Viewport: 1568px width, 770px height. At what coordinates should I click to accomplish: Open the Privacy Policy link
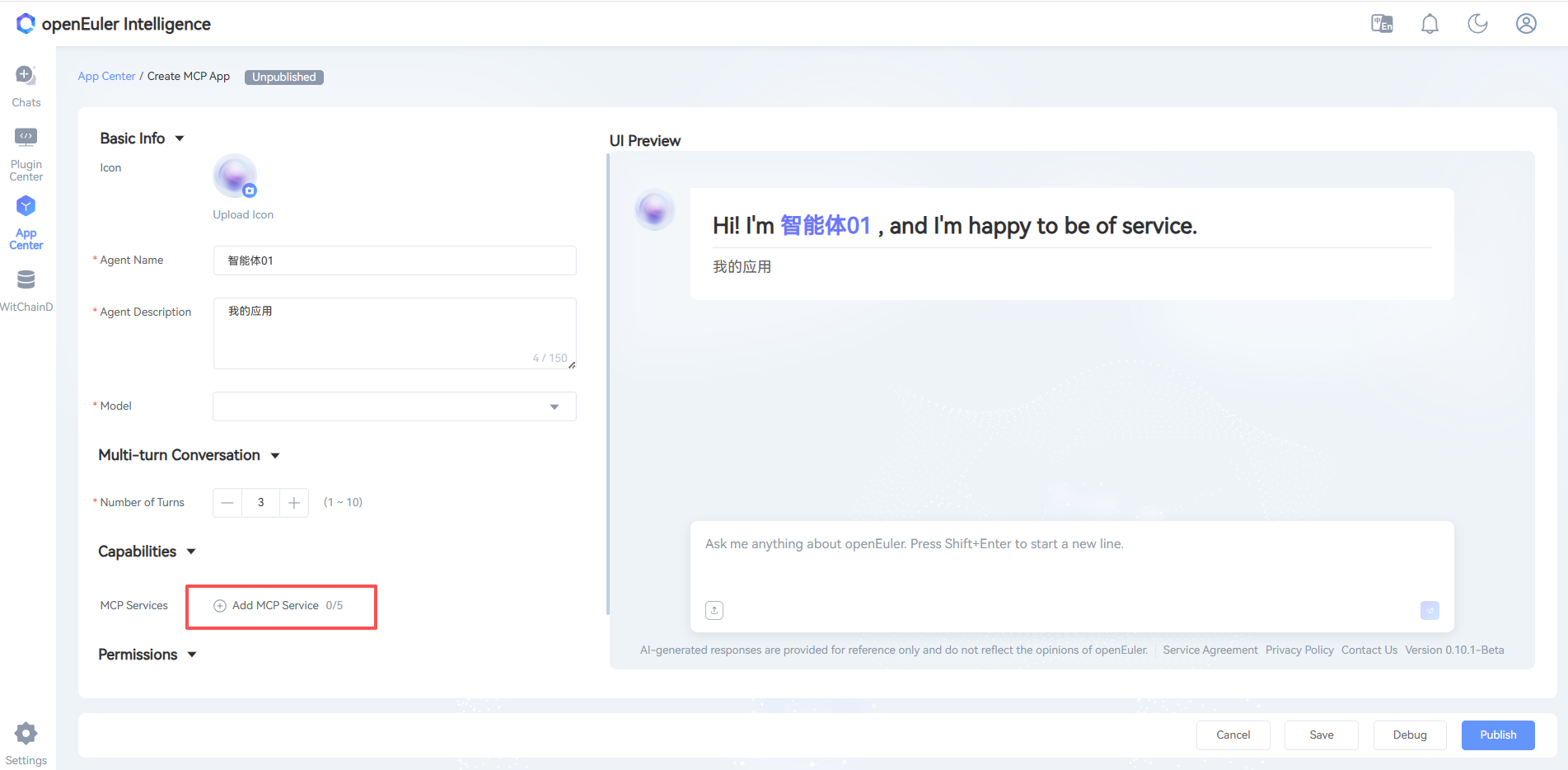1299,650
